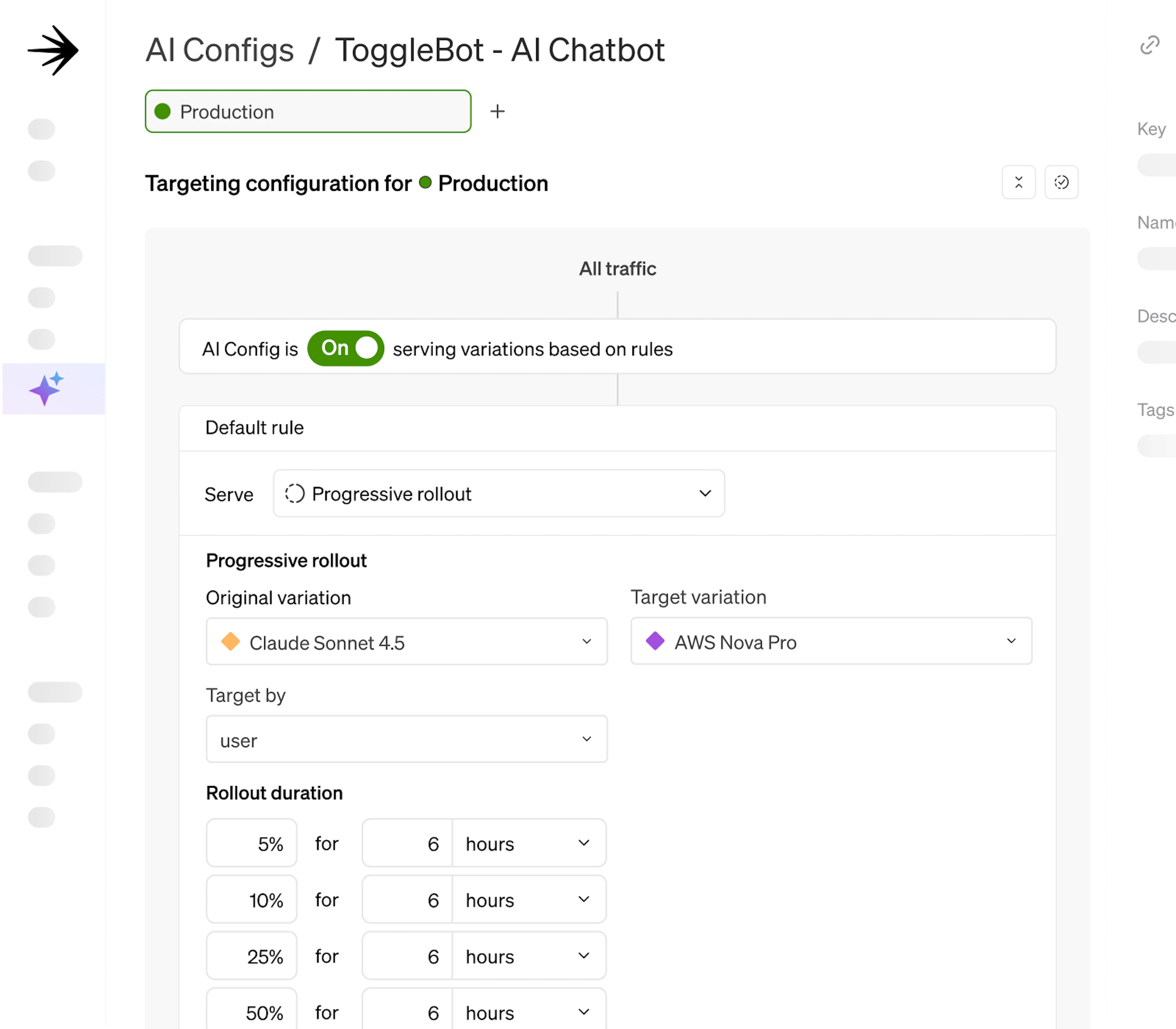Change hours unit for the 10% step
Viewport: 1176px width, 1029px height.
529,899
